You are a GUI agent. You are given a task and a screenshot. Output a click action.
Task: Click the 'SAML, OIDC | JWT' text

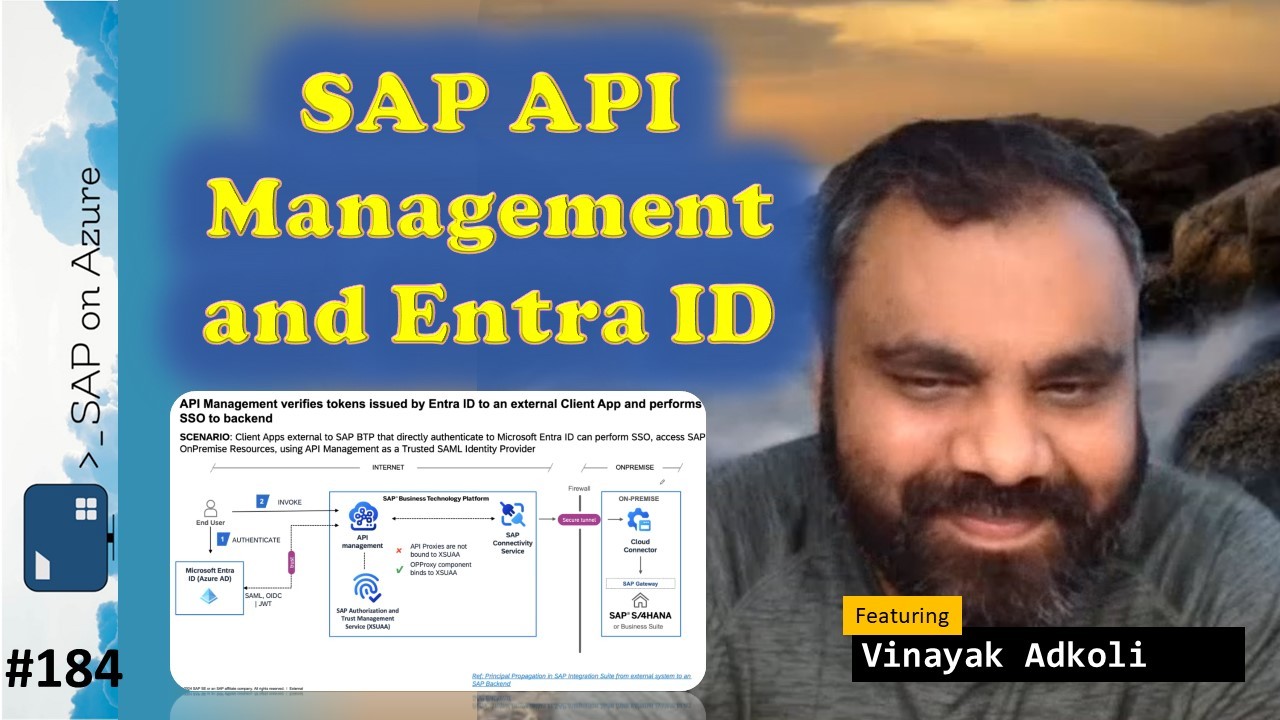(262, 600)
